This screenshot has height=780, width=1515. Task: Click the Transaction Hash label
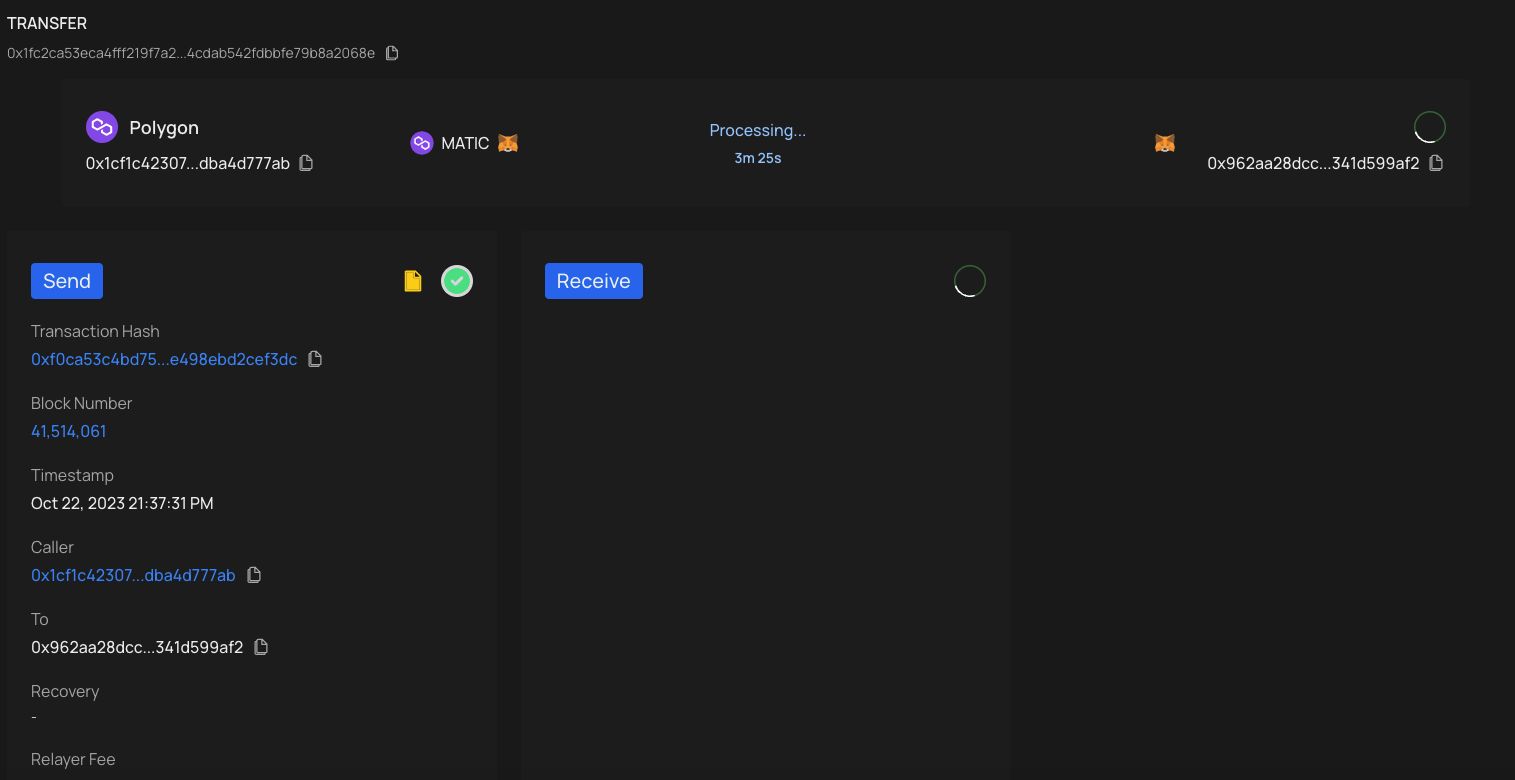click(95, 331)
